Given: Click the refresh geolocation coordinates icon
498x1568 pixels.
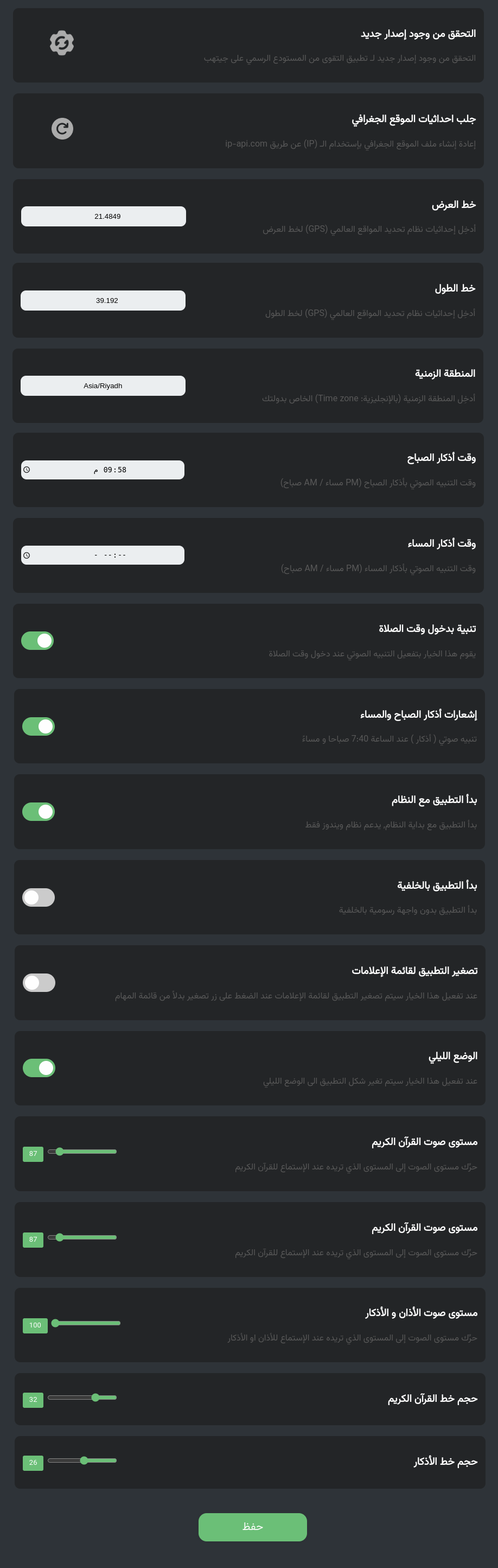Looking at the screenshot, I should [62, 129].
